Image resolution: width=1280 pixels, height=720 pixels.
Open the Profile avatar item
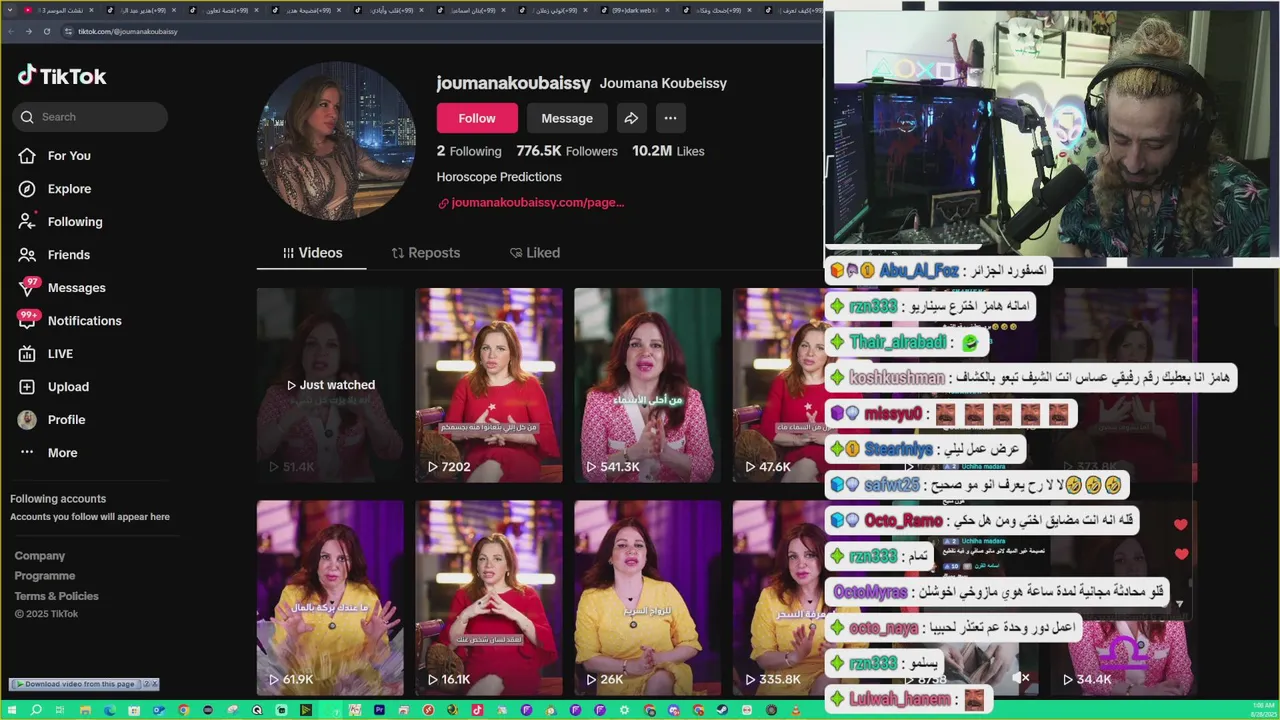[52, 420]
